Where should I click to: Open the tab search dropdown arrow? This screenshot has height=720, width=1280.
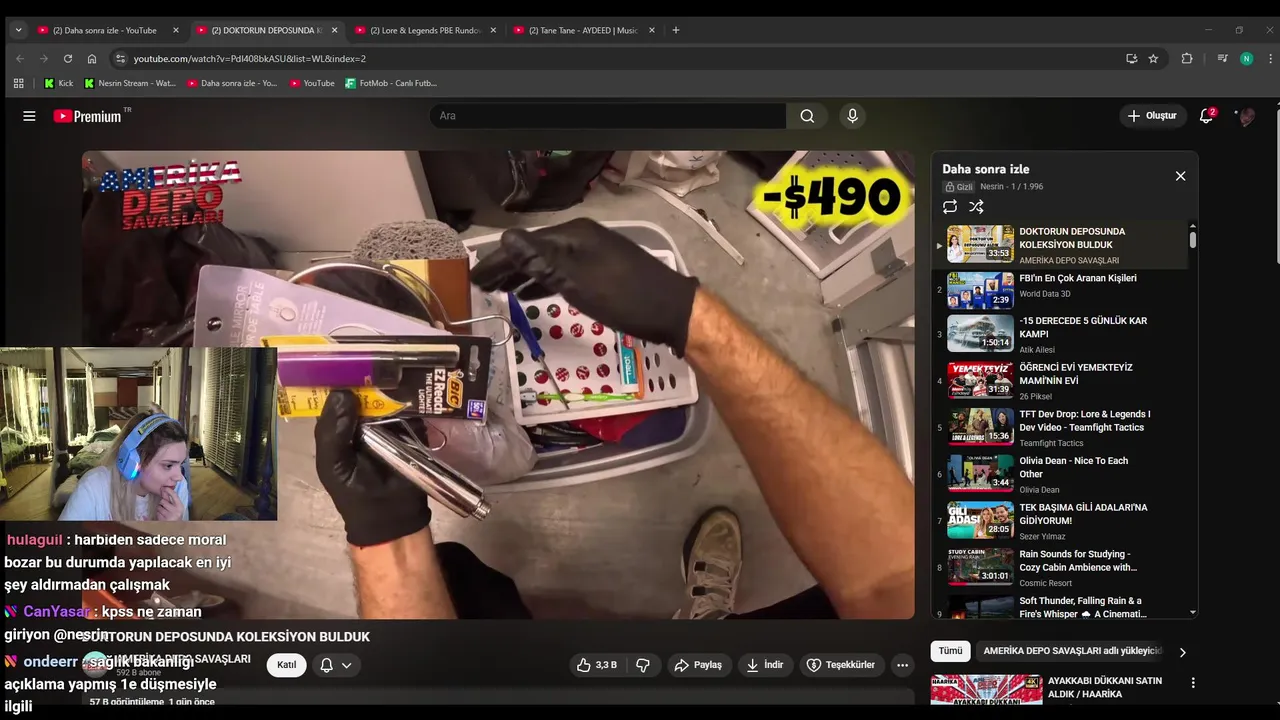pyautogui.click(x=18, y=30)
